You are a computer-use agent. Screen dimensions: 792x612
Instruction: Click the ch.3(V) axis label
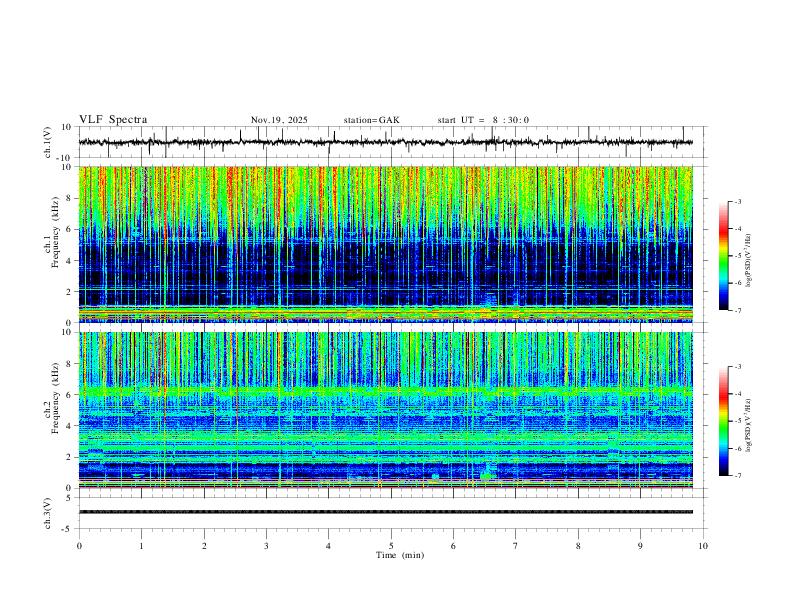coord(47,513)
